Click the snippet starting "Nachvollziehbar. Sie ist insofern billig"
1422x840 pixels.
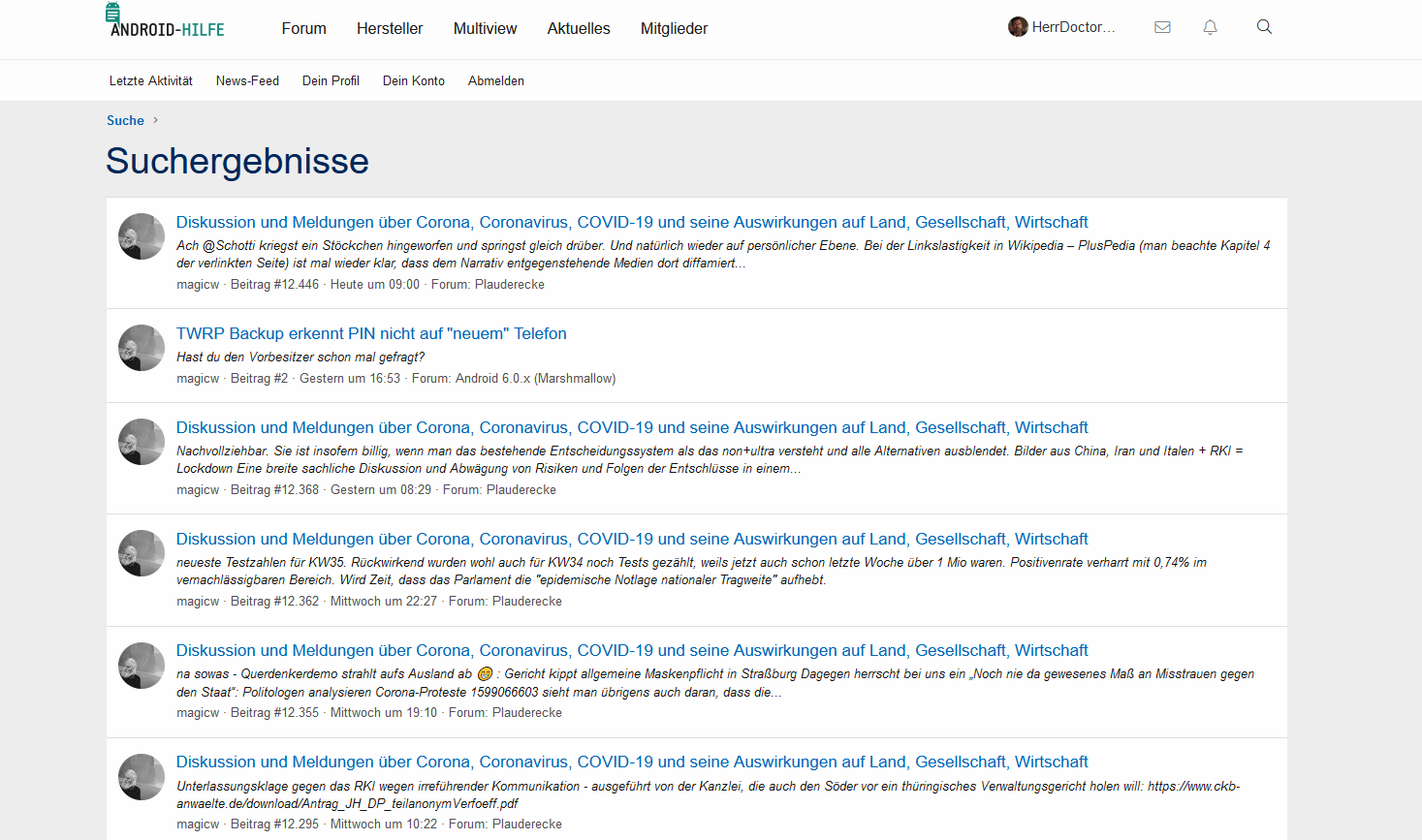pos(710,460)
